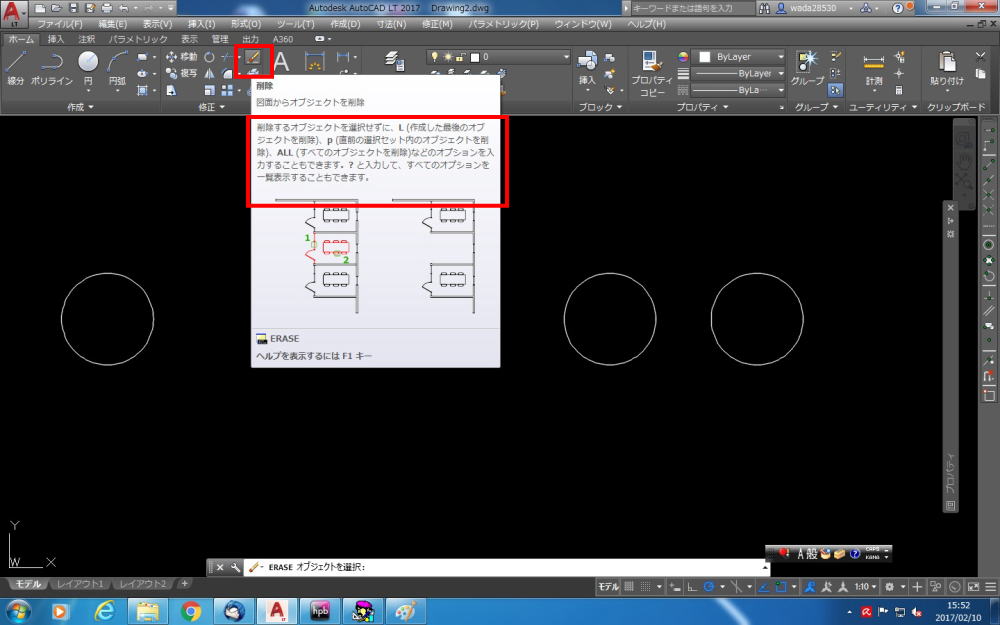The image size is (1000, 625).
Task: Add a new layout with plus button
Action: point(184,583)
